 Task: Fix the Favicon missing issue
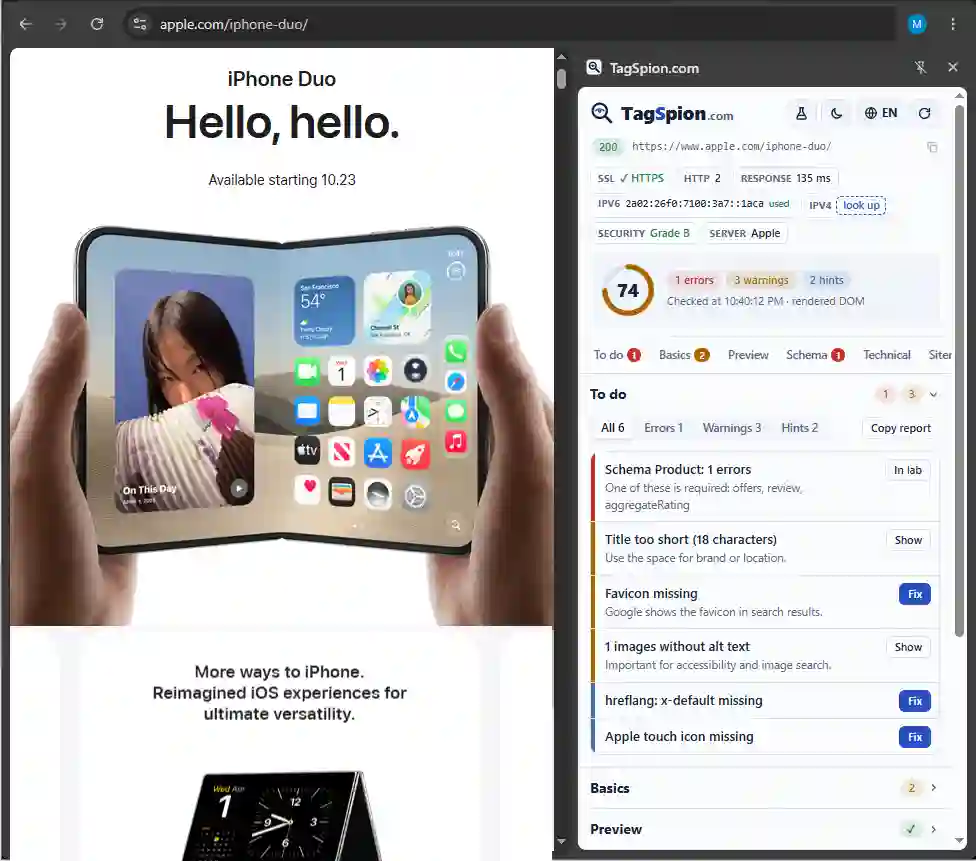click(x=914, y=594)
